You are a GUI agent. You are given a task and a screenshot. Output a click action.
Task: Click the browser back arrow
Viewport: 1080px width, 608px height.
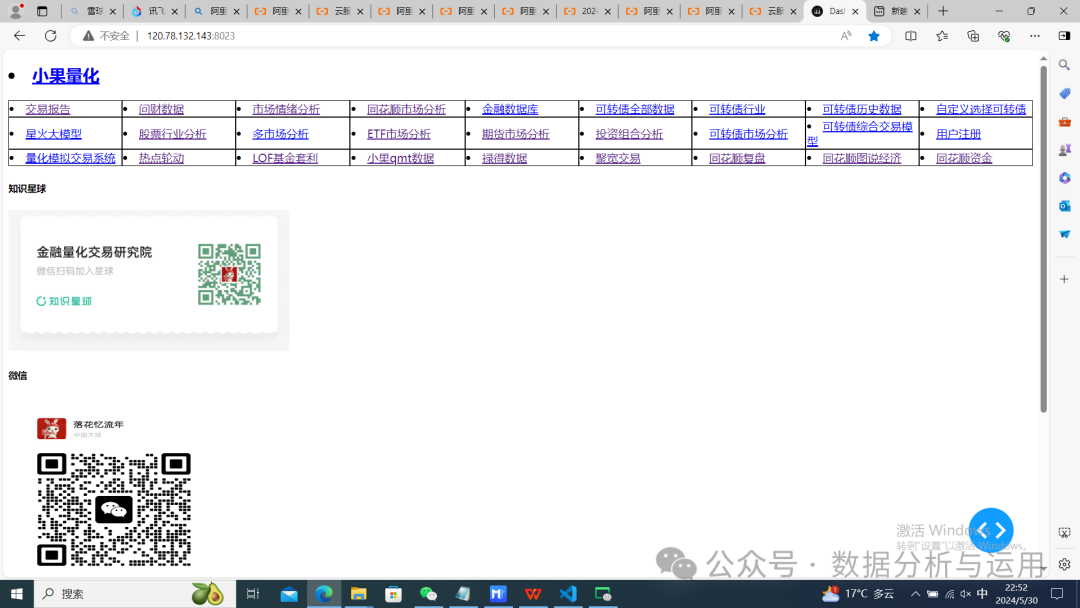[19, 36]
